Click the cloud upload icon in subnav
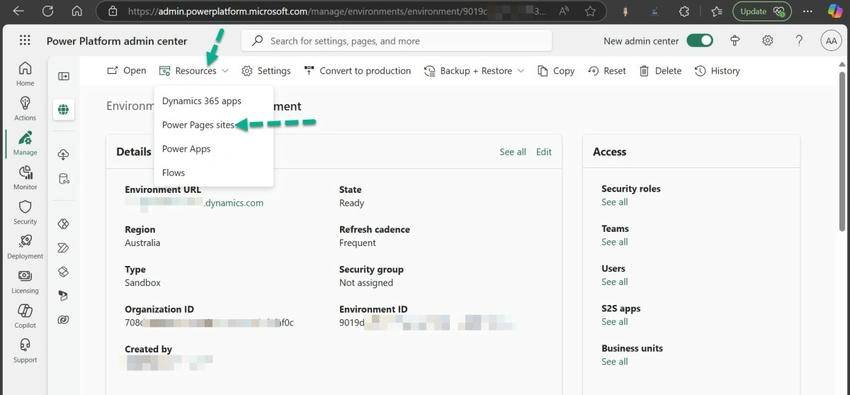The width and height of the screenshot is (850, 395). click(x=63, y=155)
